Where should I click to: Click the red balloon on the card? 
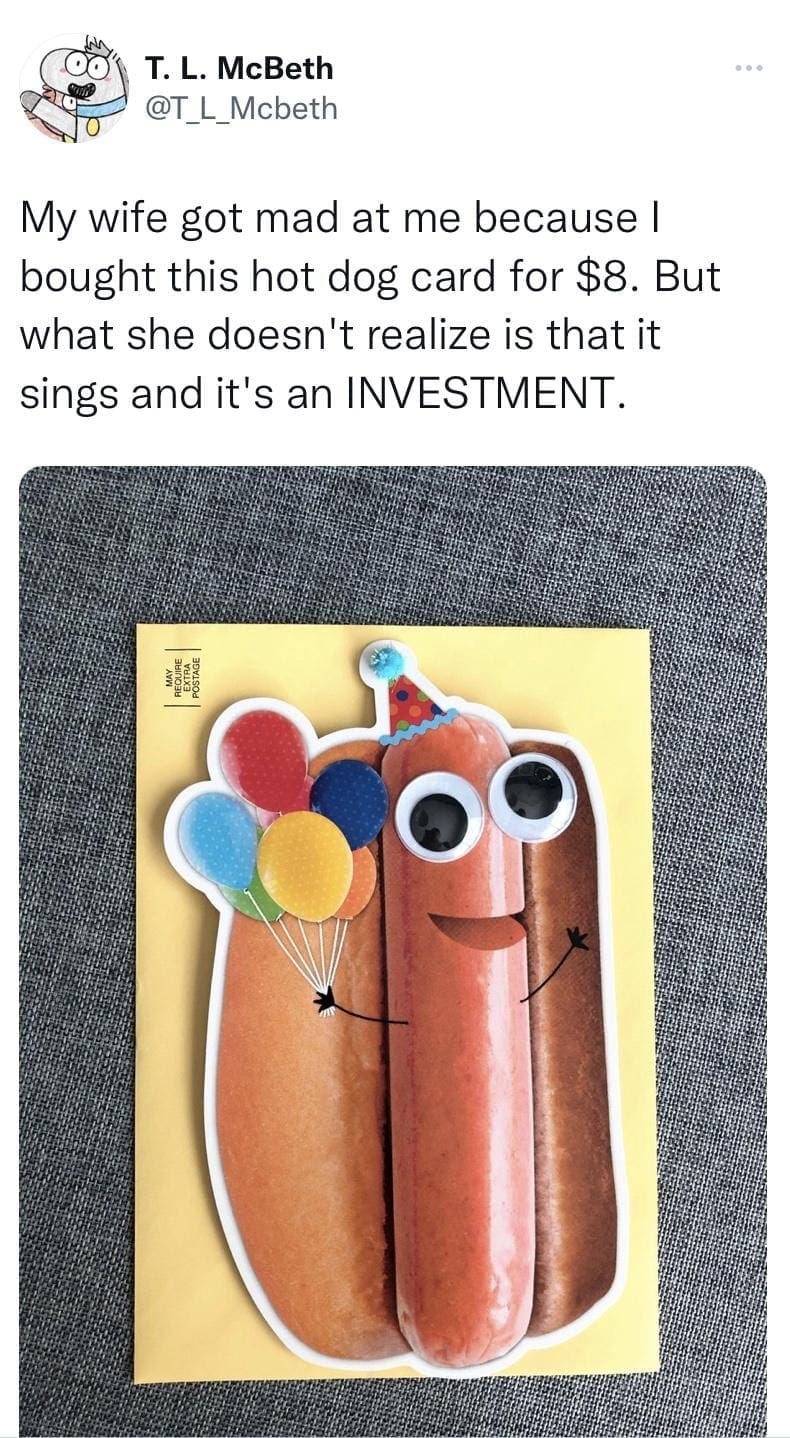(263, 759)
